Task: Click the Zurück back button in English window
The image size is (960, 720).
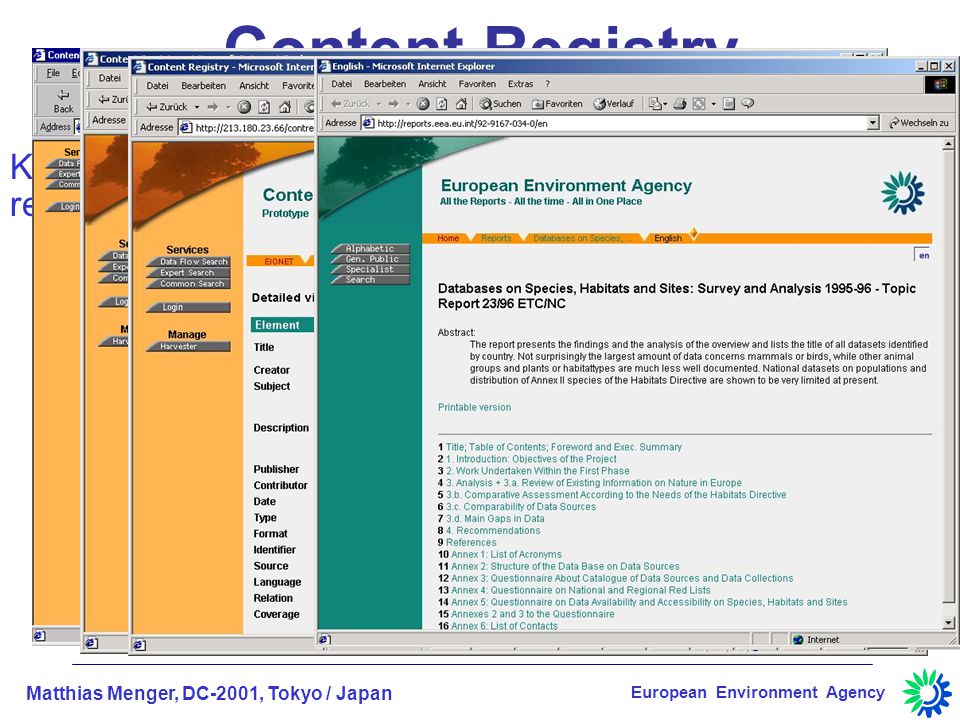Action: tap(350, 103)
